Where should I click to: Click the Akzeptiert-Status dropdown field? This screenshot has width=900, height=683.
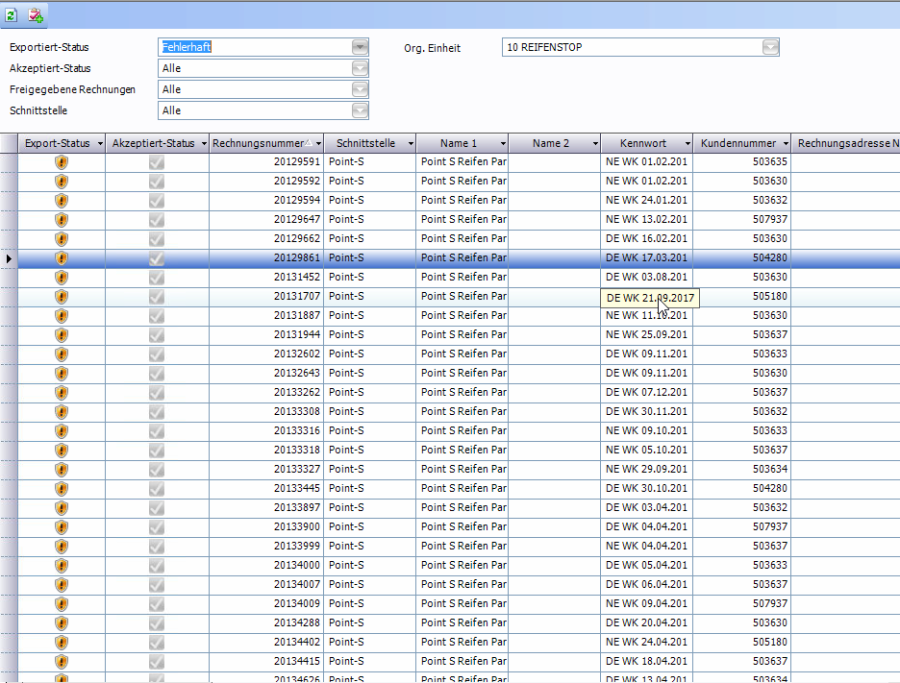pyautogui.click(x=262, y=69)
